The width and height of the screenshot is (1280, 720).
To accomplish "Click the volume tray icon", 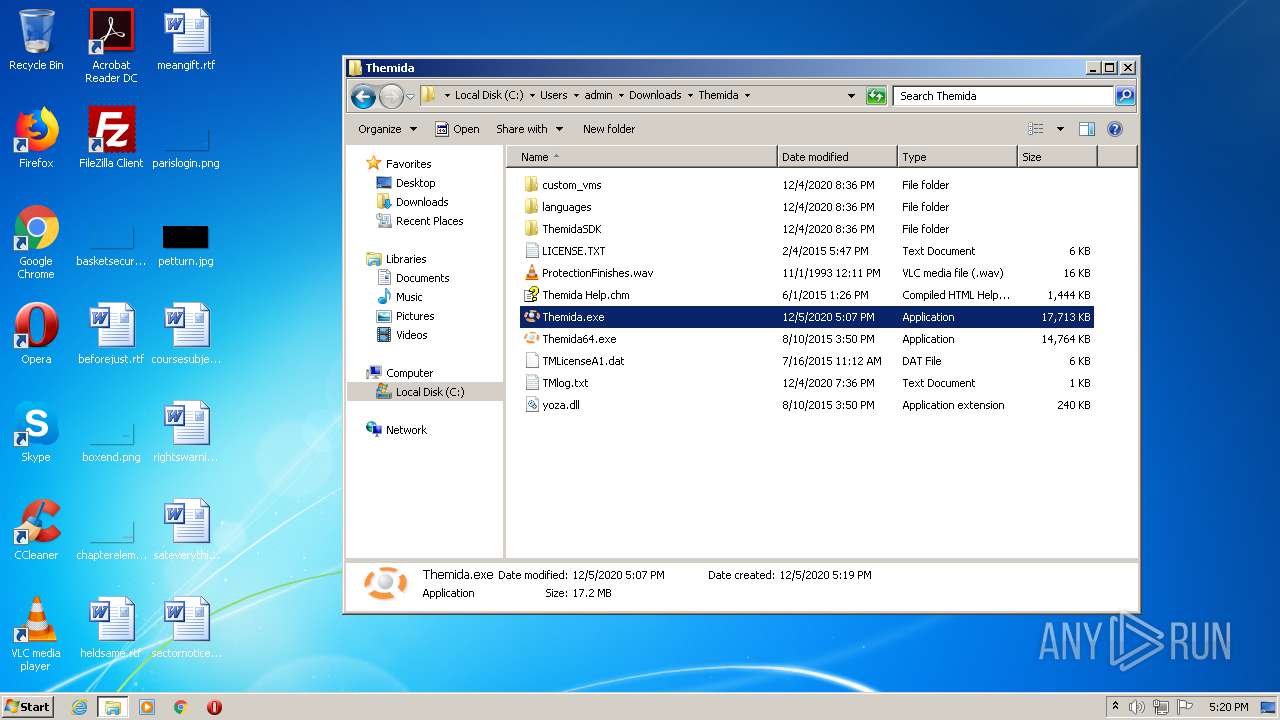I will point(1137,707).
